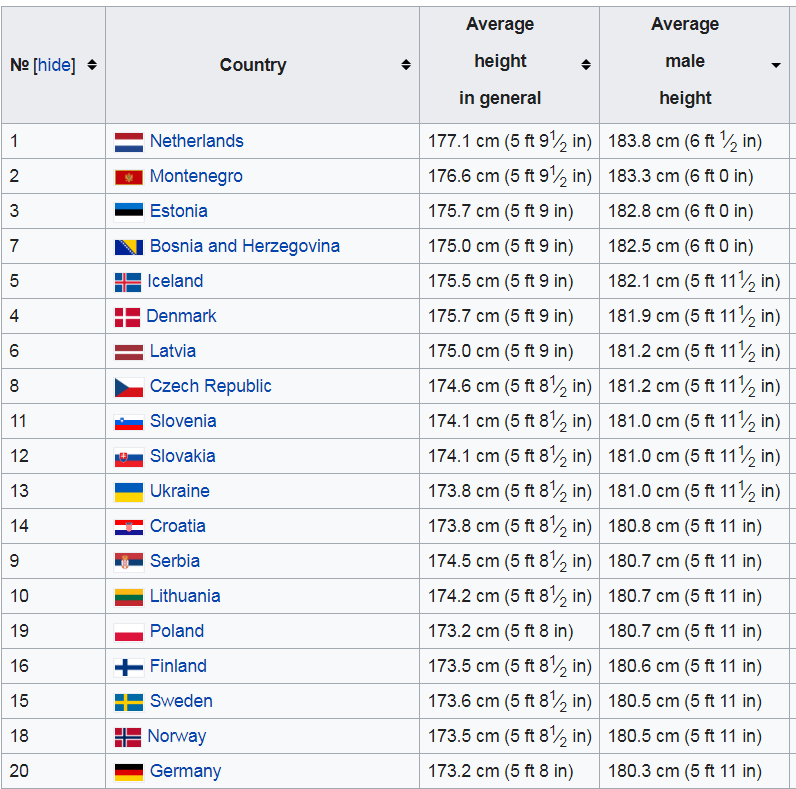Click the Sweden flag icon
This screenshot has width=796, height=789.
pyautogui.click(x=129, y=702)
